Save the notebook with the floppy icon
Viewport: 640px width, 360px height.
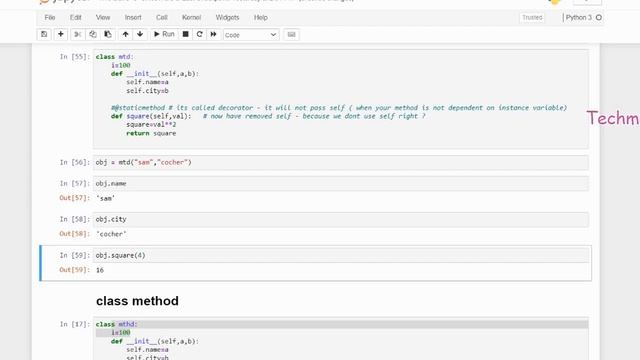tap(44, 34)
